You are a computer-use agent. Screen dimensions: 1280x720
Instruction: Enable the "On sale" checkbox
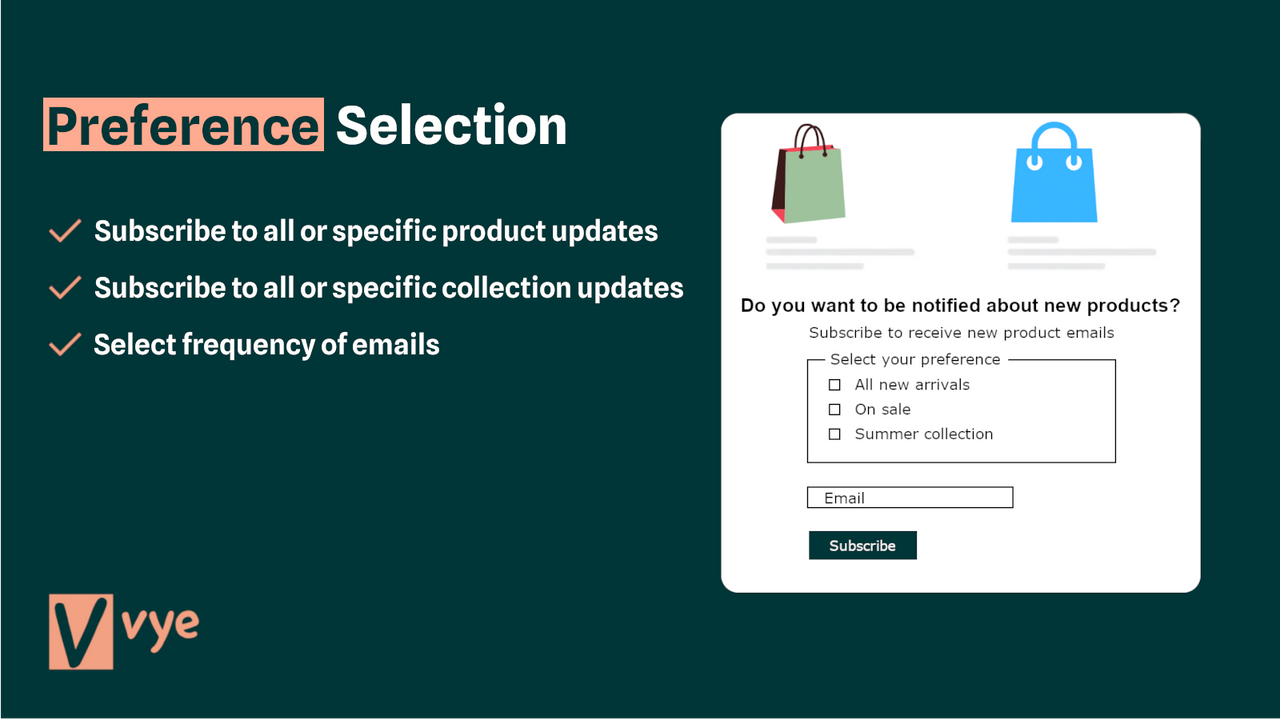pos(834,409)
